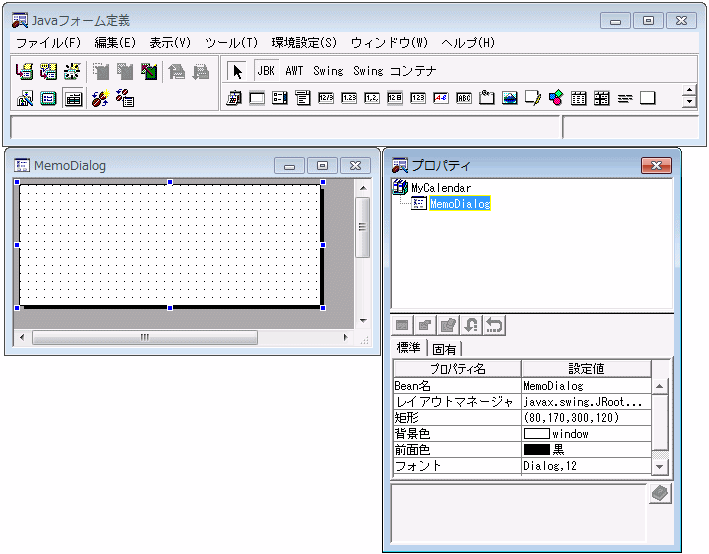Screen dimensions: 709x554
Task: Select MyCalendar node in Properties tree
Action: click(x=441, y=188)
